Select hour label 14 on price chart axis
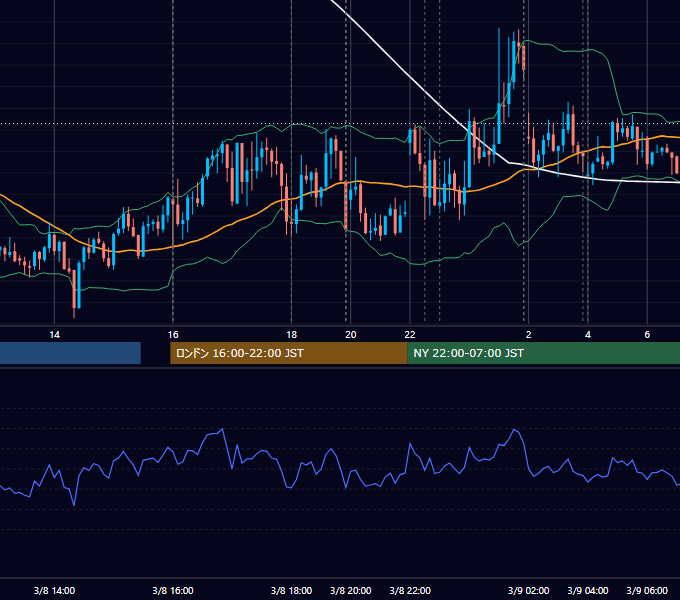Screen dimensions: 680x600 (x=54, y=335)
